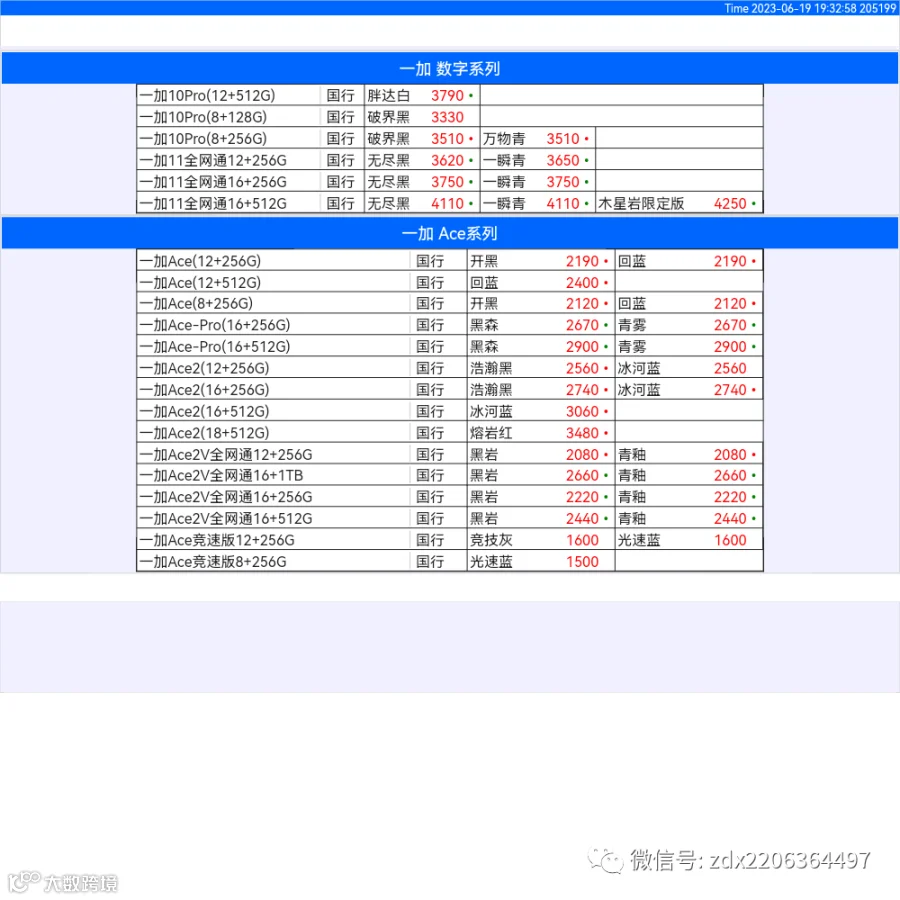900x900 pixels.
Task: Click 黑岩 in the Ace2V 12+256G row
Action: point(484,455)
